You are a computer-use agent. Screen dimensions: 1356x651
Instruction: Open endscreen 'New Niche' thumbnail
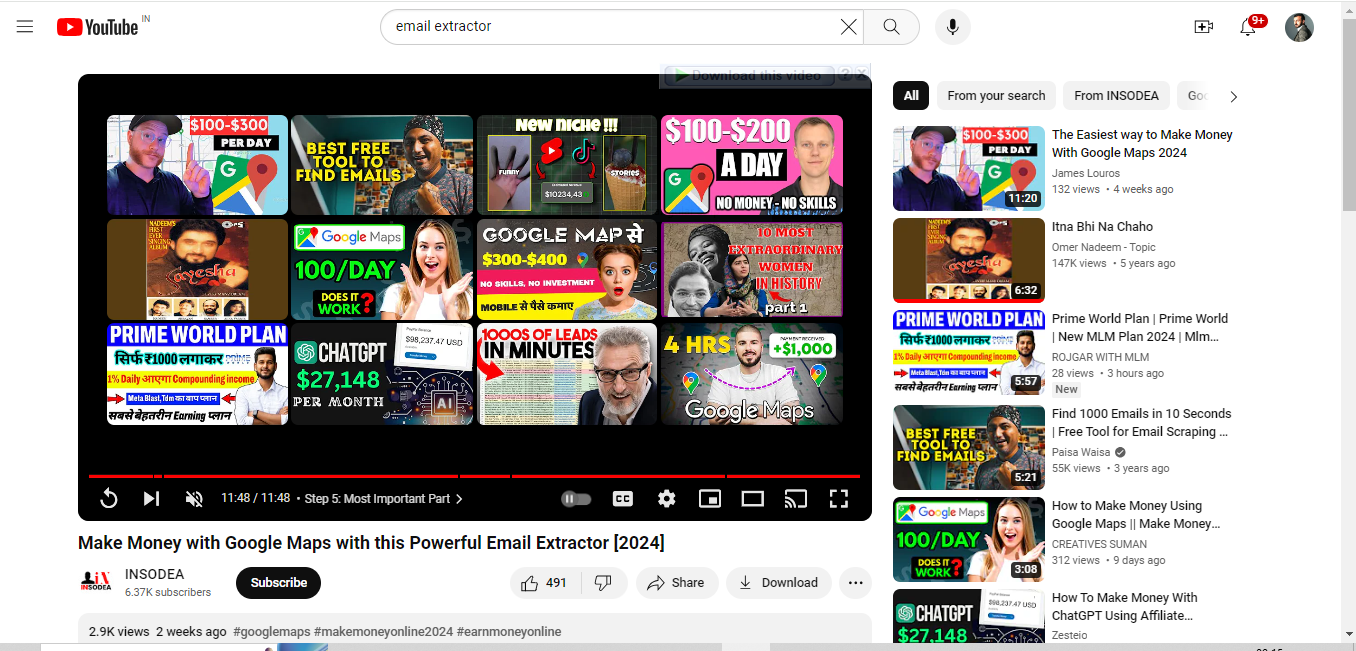[x=567, y=165]
